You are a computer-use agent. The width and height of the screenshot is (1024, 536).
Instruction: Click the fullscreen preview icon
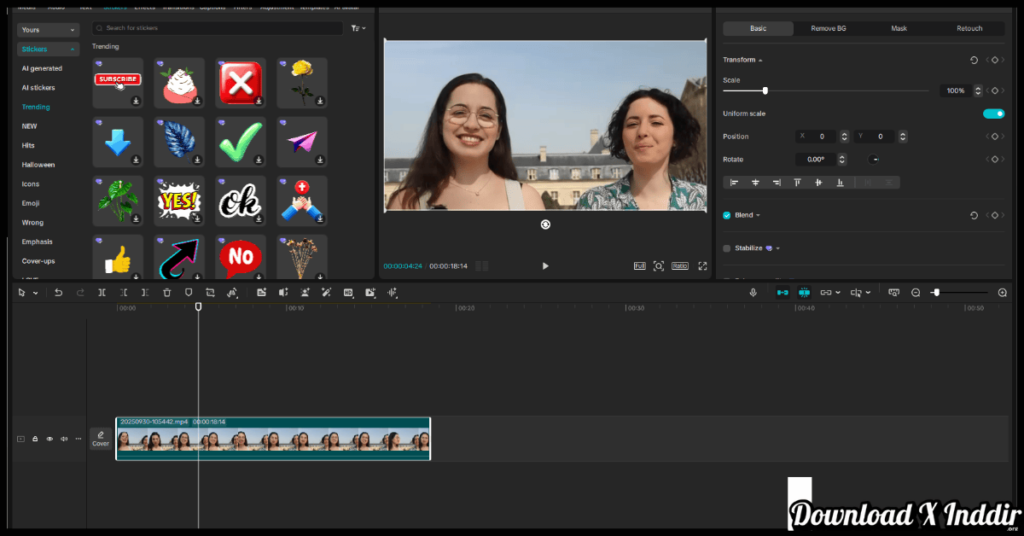click(x=703, y=266)
